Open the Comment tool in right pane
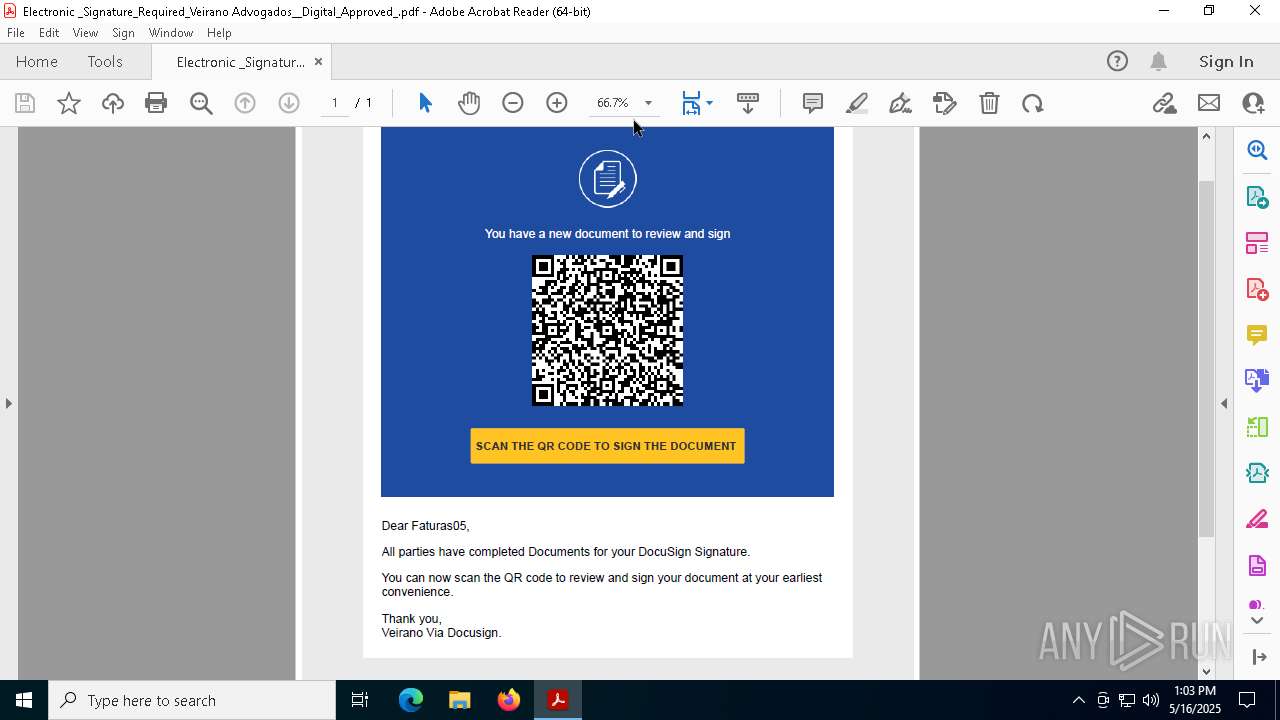 [1257, 334]
